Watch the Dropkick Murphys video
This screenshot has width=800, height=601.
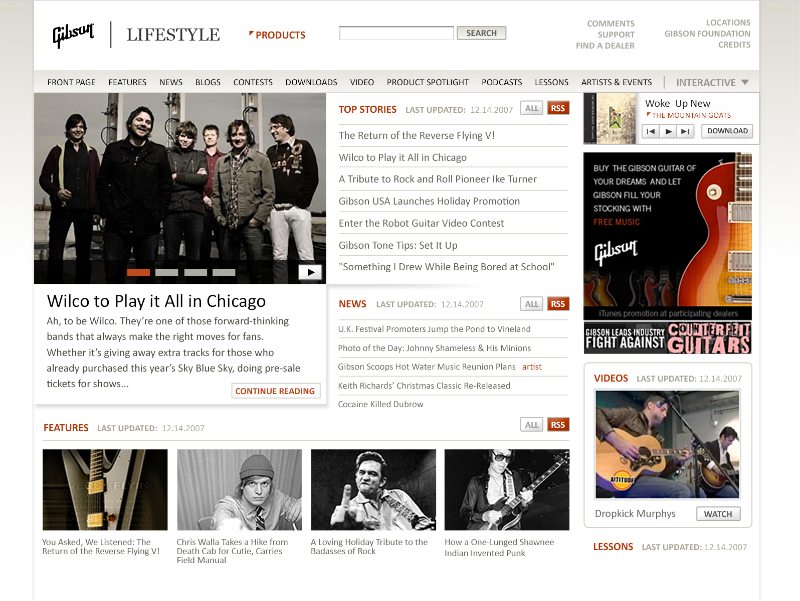click(x=718, y=513)
